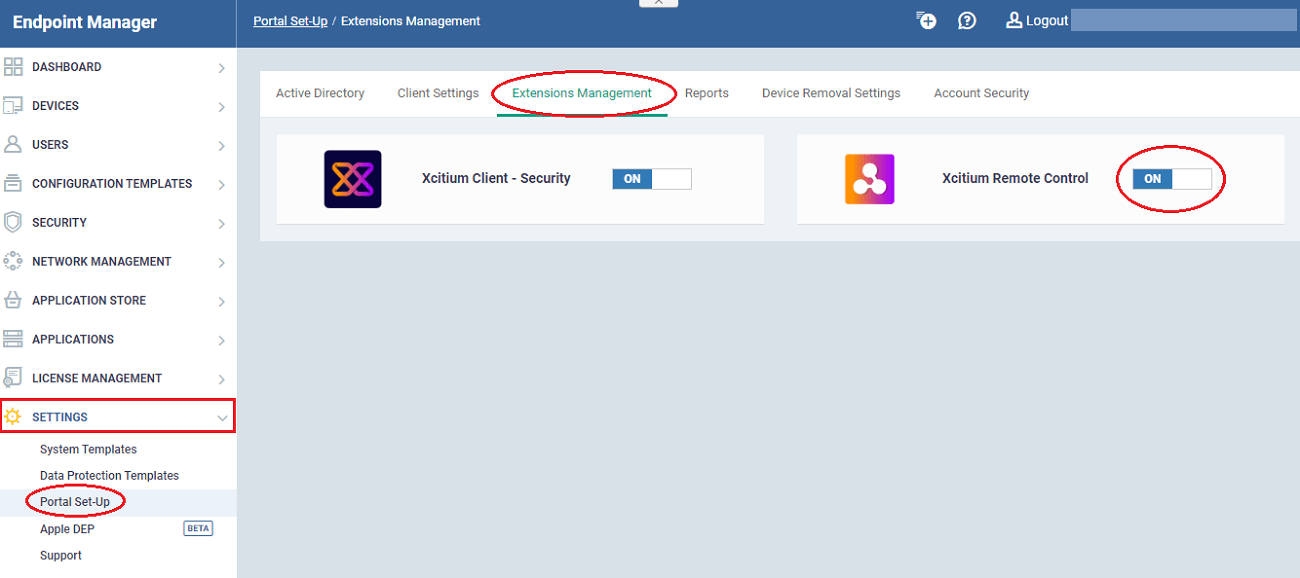
Task: Open the Account Security tab
Action: tap(981, 93)
